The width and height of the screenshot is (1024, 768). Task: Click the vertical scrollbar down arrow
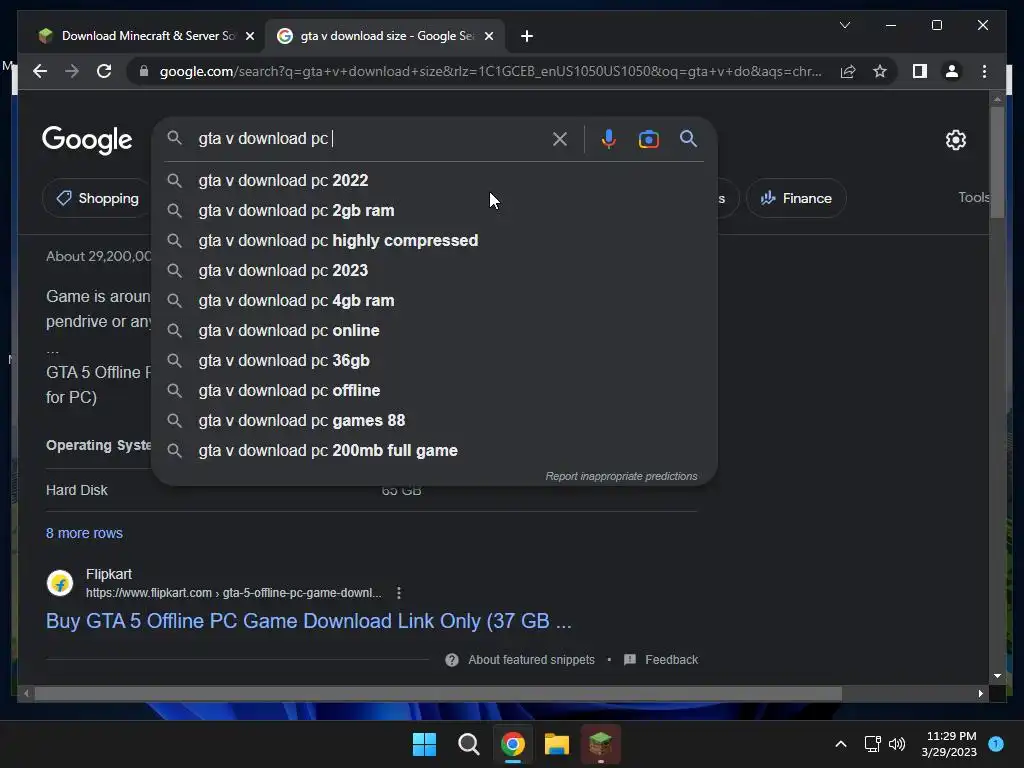click(x=997, y=676)
